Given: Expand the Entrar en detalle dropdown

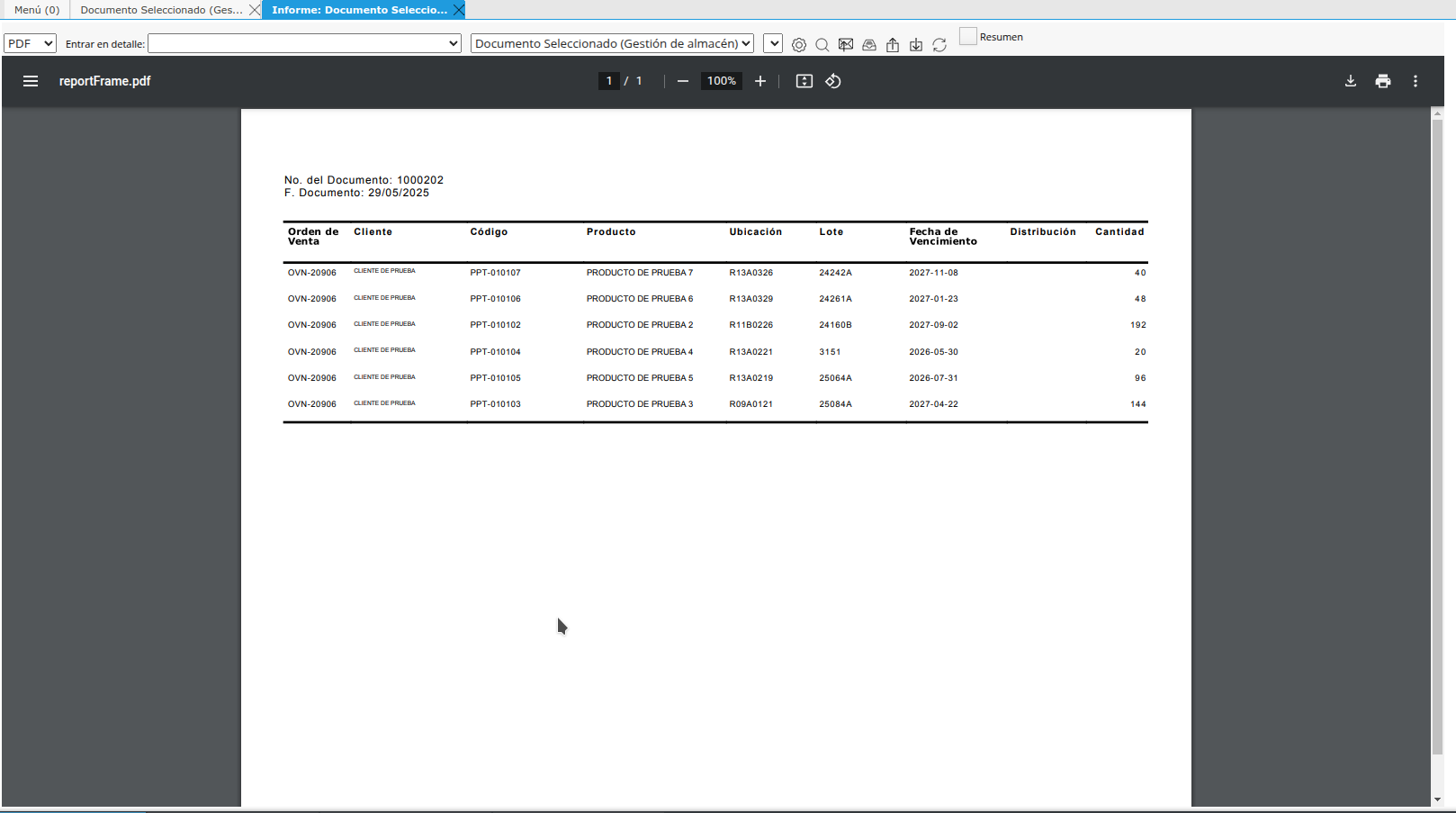Looking at the screenshot, I should [x=304, y=43].
